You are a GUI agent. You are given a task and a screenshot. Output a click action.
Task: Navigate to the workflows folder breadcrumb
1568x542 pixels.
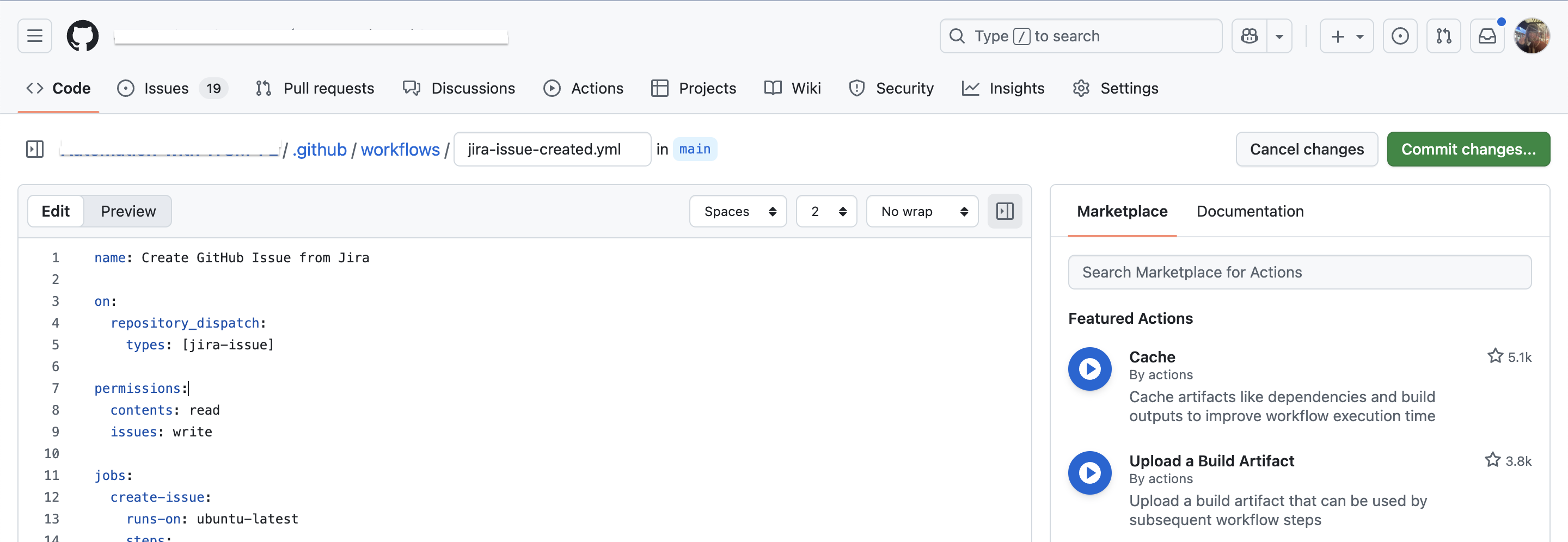pos(400,149)
